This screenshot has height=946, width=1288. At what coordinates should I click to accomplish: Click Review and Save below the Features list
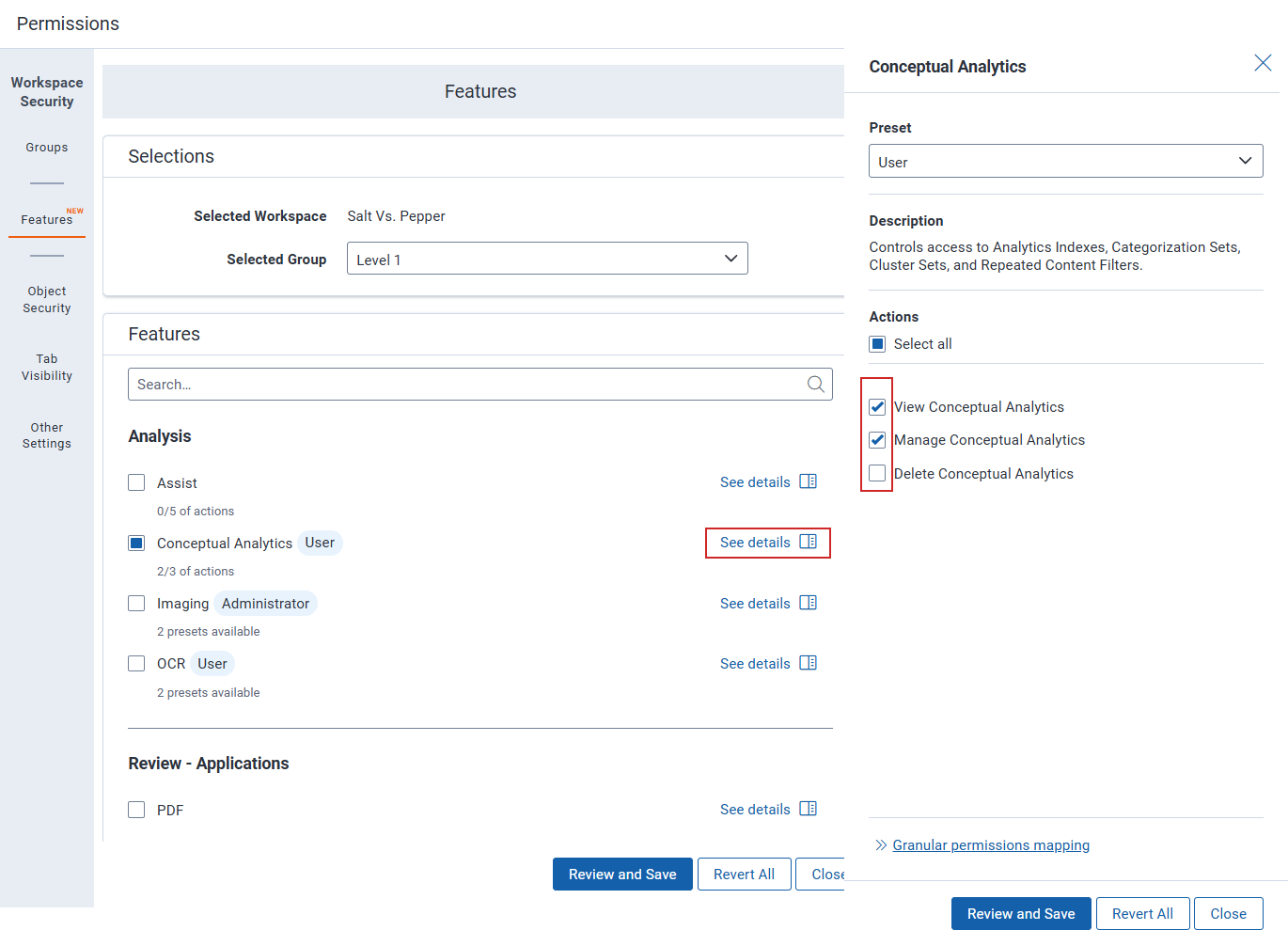point(622,875)
